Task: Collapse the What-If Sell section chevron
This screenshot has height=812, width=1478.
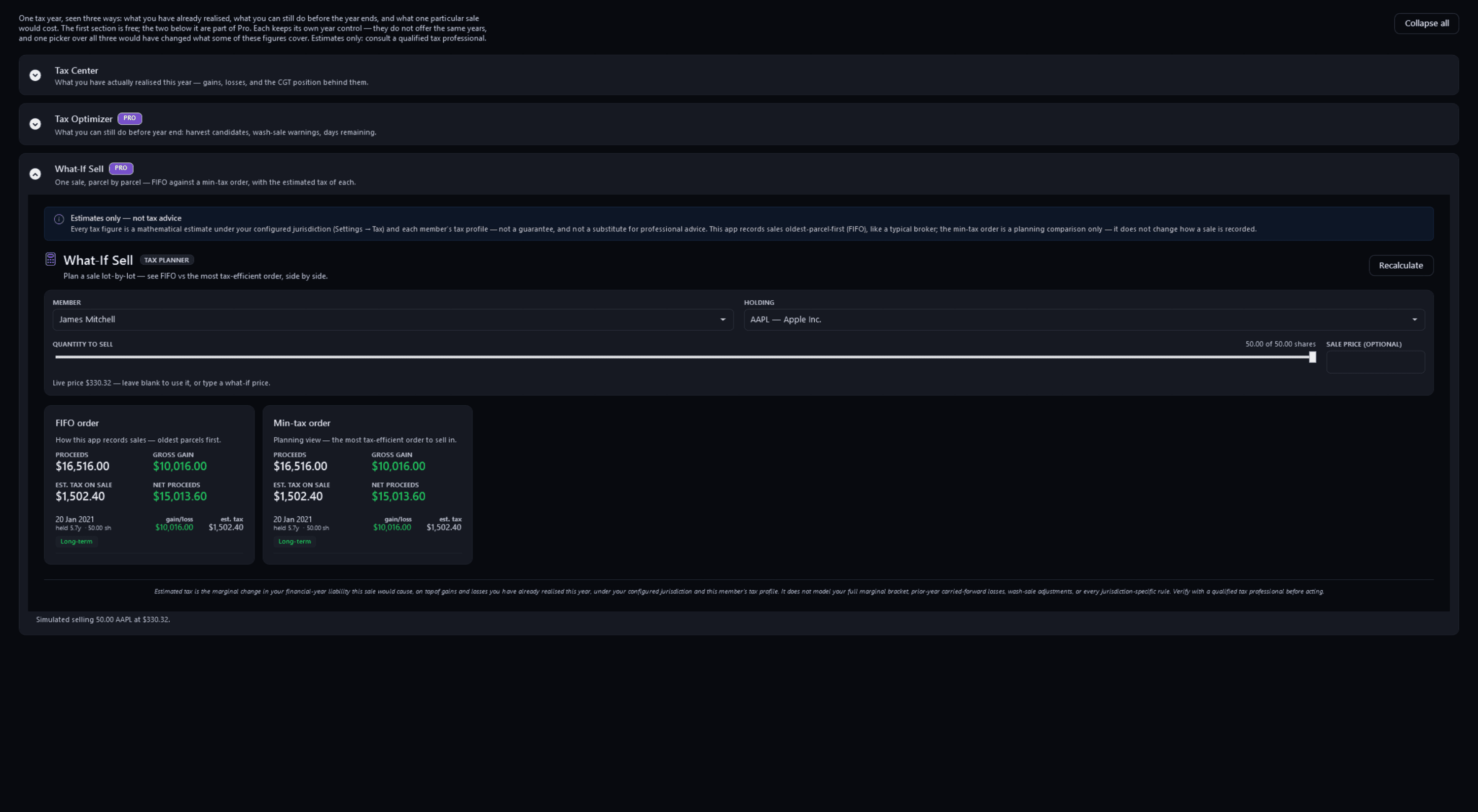Action: tap(35, 174)
